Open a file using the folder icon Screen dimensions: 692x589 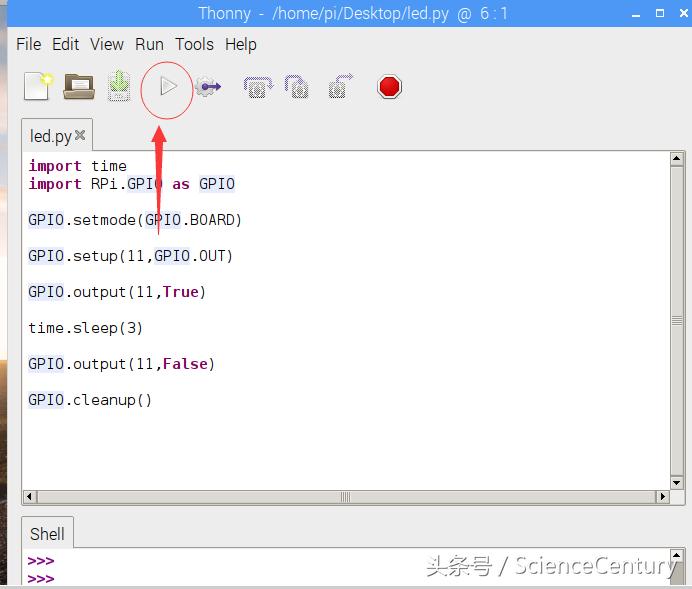[x=79, y=86]
